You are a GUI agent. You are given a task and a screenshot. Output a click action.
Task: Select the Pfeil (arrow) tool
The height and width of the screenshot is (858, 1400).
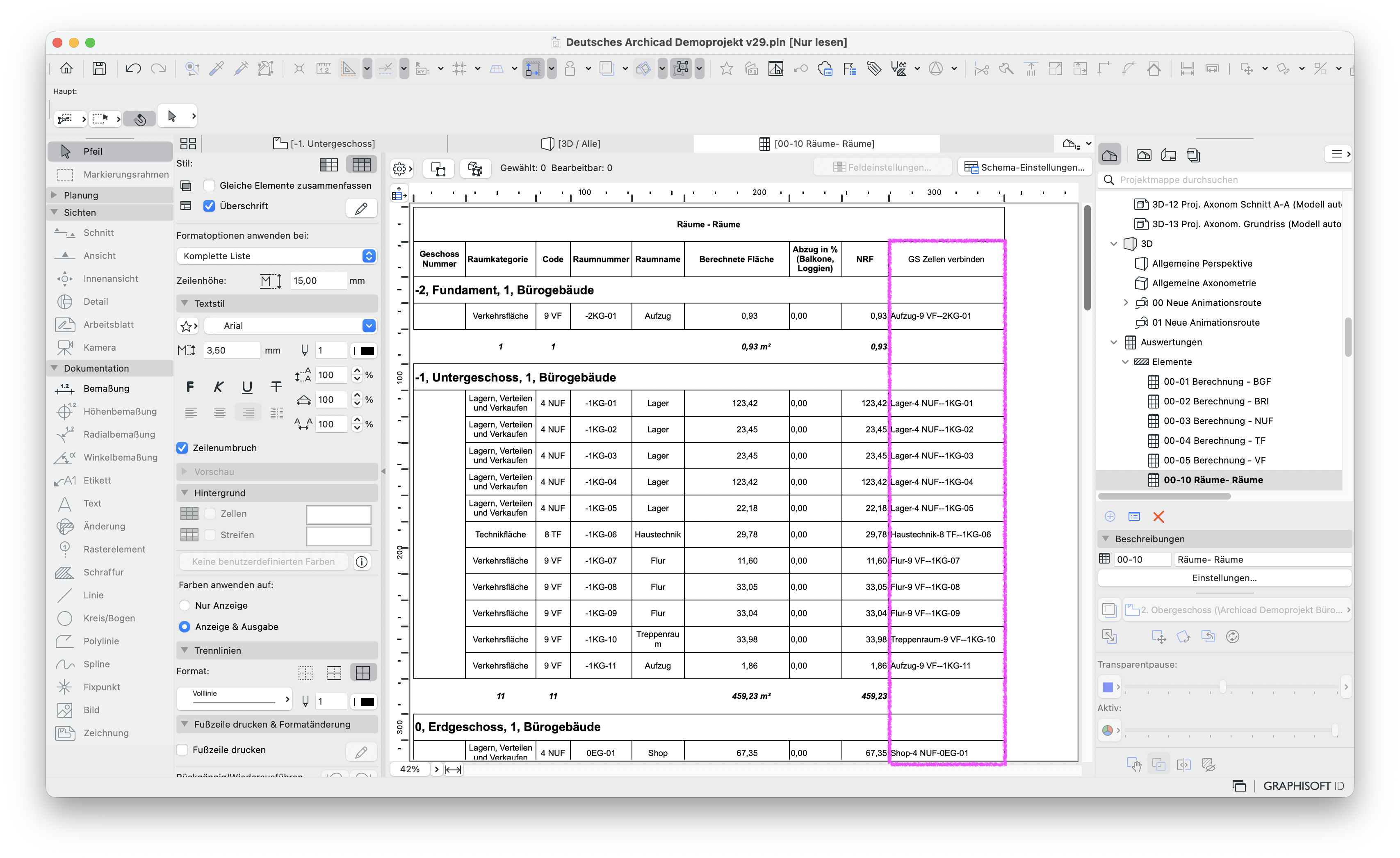coord(109,151)
